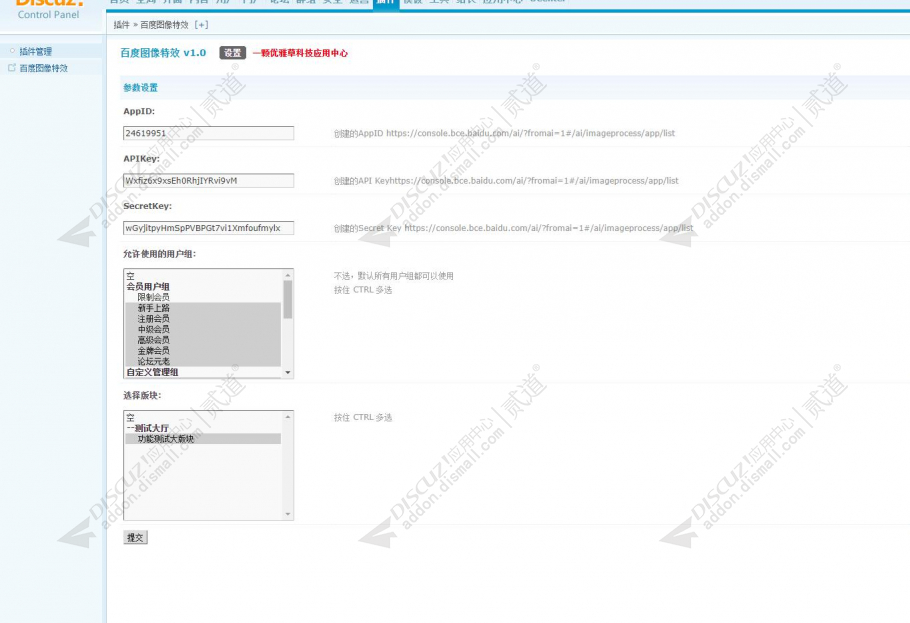Click the 允许使用的用户组 label
This screenshot has height=623, width=910.
point(160,254)
